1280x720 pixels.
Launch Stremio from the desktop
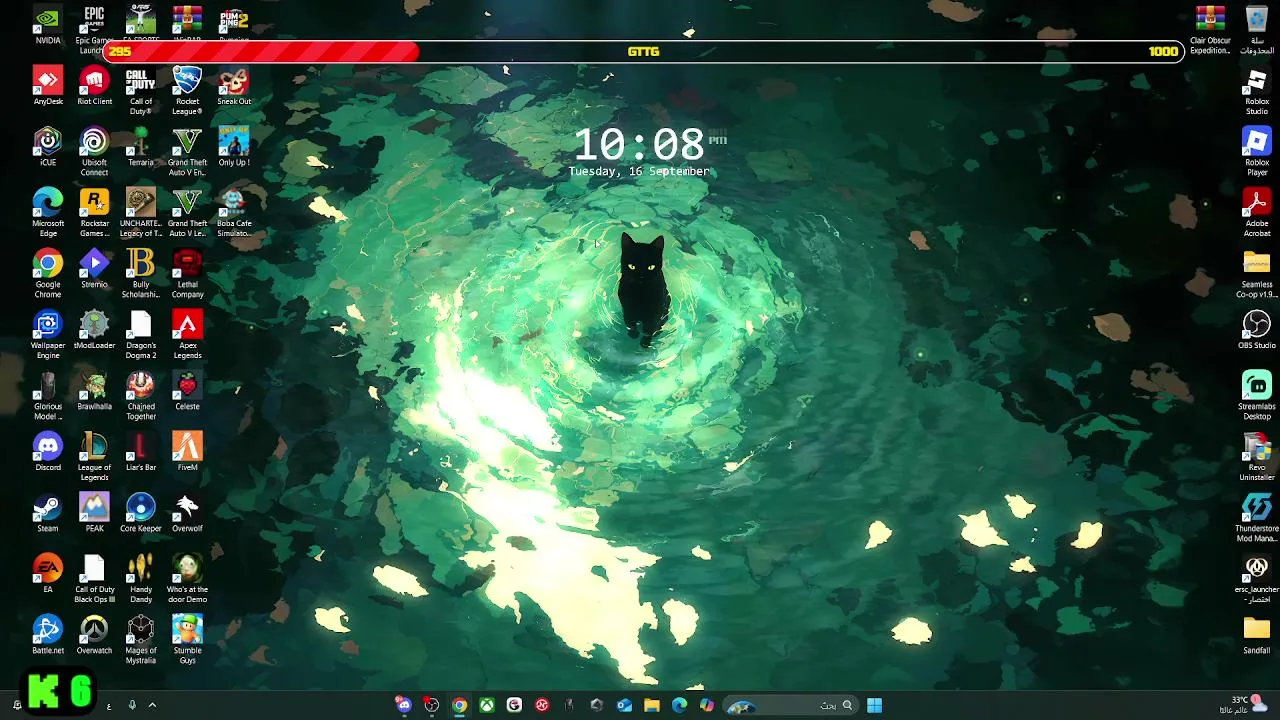(94, 269)
